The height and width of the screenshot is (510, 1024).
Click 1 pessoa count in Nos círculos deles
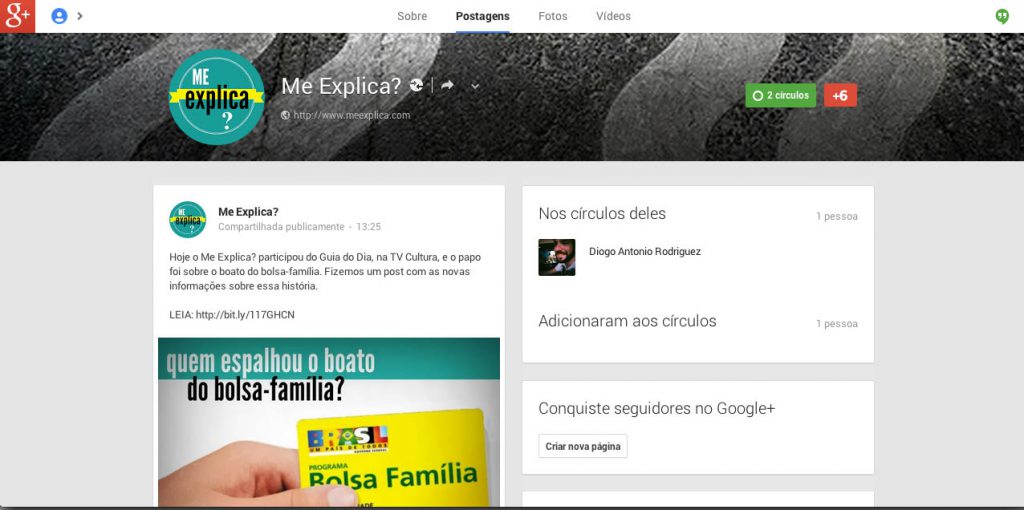coord(837,216)
